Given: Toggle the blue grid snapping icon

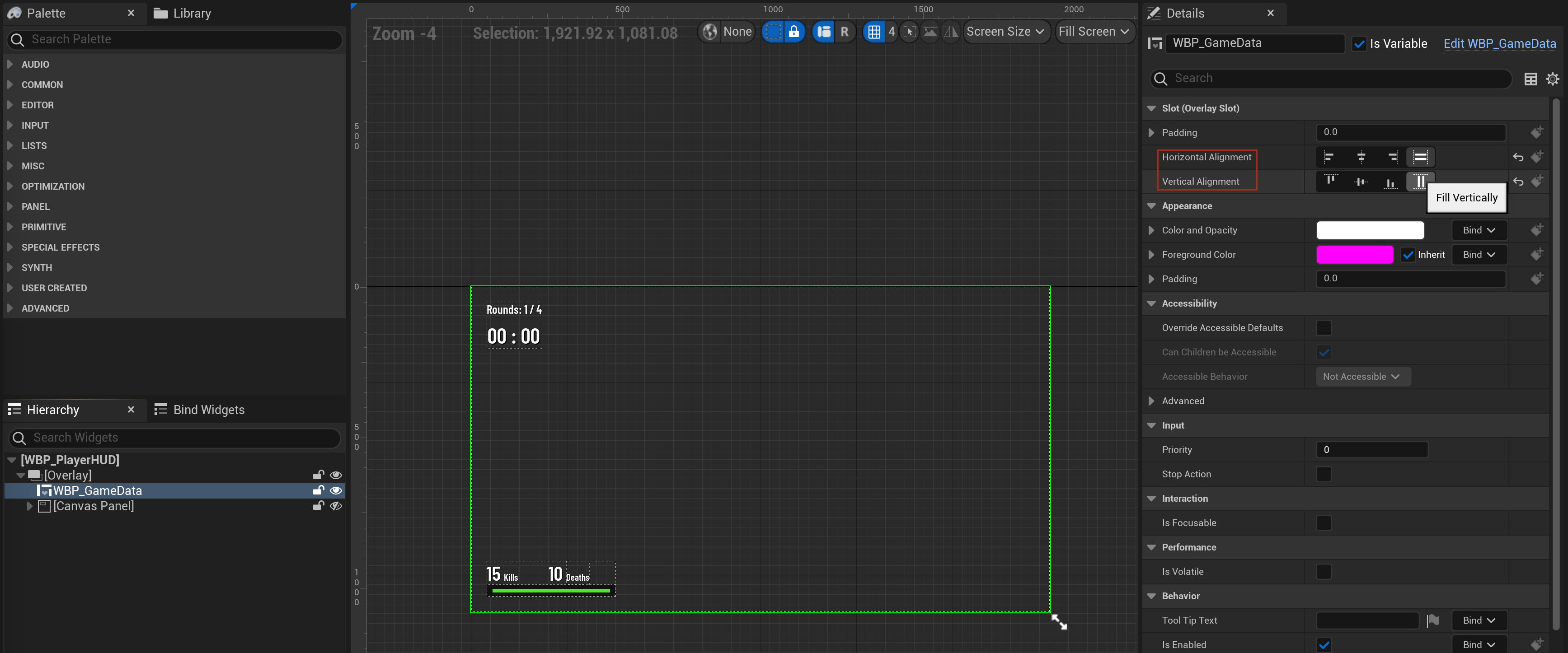Looking at the screenshot, I should point(874,32).
